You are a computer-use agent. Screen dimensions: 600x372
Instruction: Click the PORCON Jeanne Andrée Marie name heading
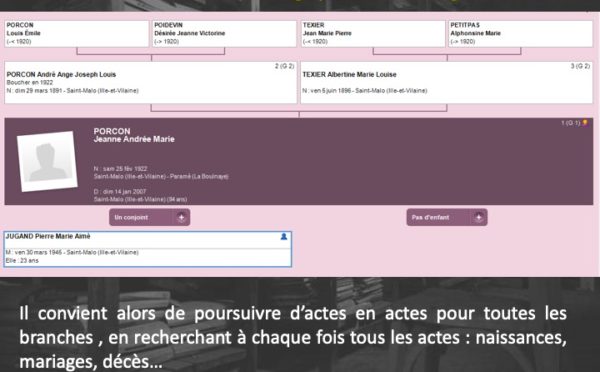pos(134,135)
